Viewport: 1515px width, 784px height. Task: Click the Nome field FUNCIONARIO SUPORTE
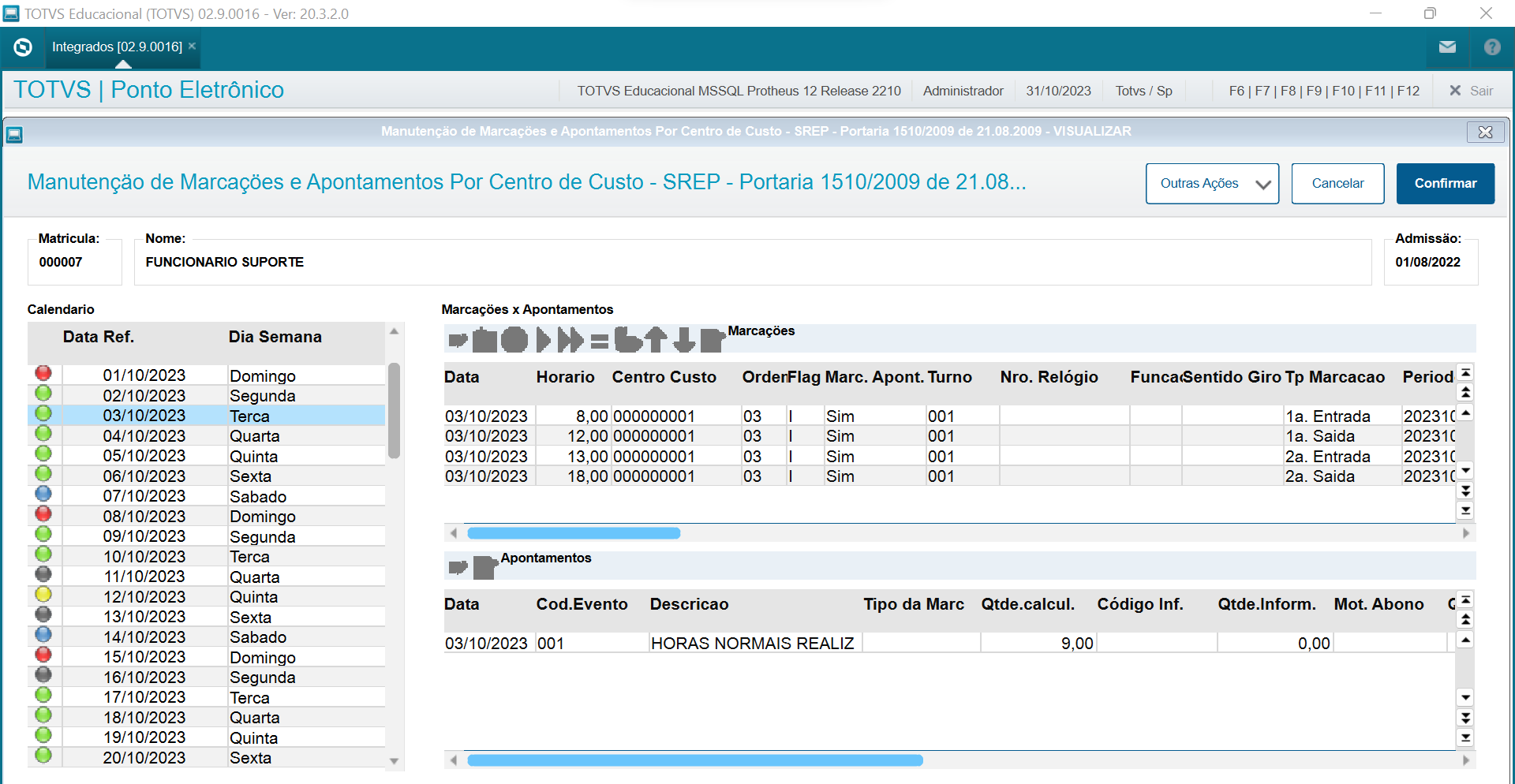pos(753,262)
